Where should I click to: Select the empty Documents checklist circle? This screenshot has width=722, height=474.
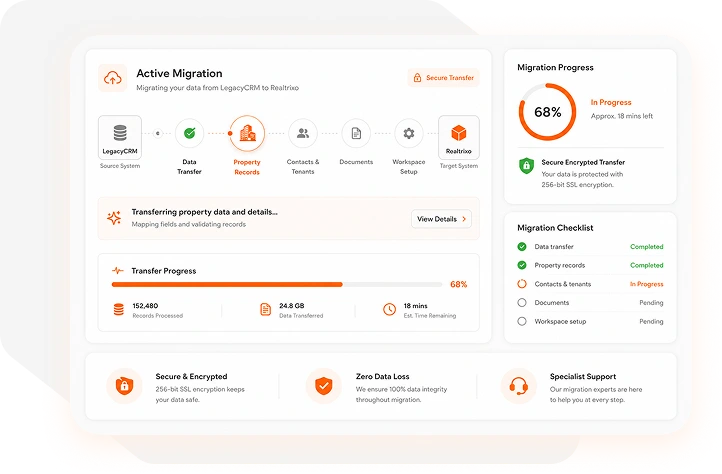522,303
